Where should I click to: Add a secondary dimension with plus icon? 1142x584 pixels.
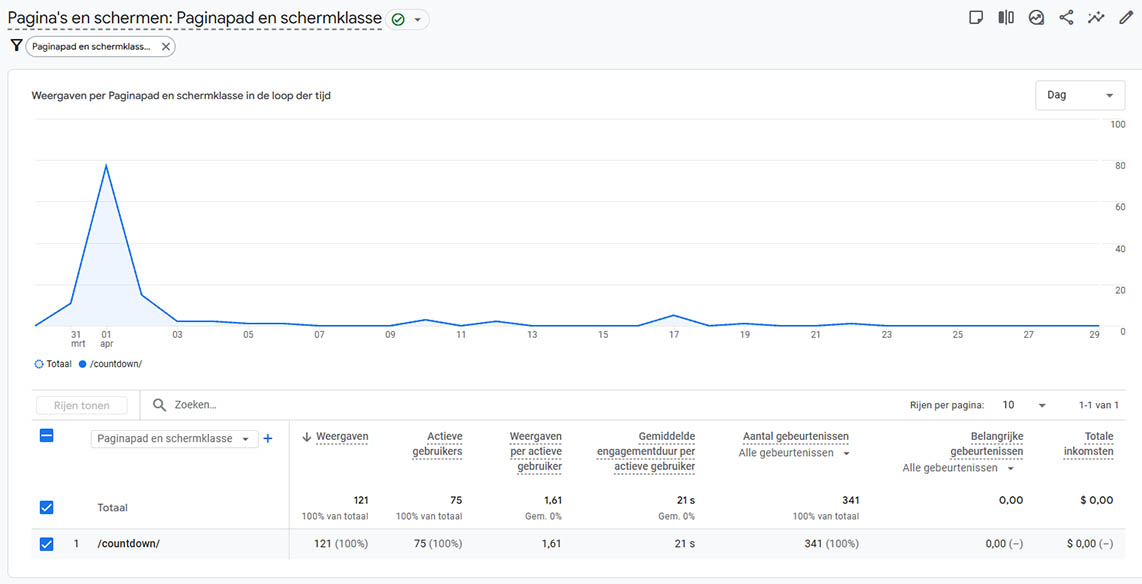(x=267, y=439)
